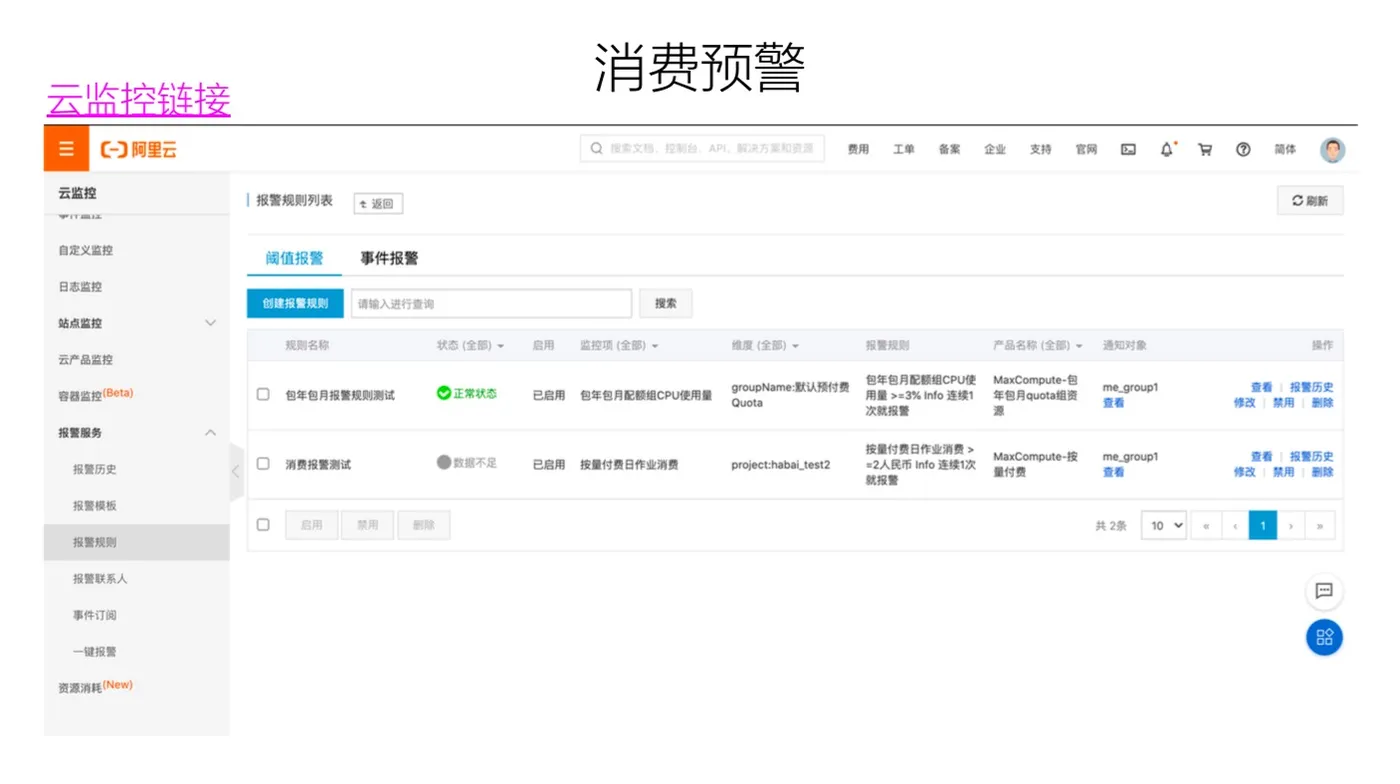Image resolution: width=1400 pixels, height=784 pixels.
Task: Collapse the sidebar with the edge handle
Action: pos(236,470)
